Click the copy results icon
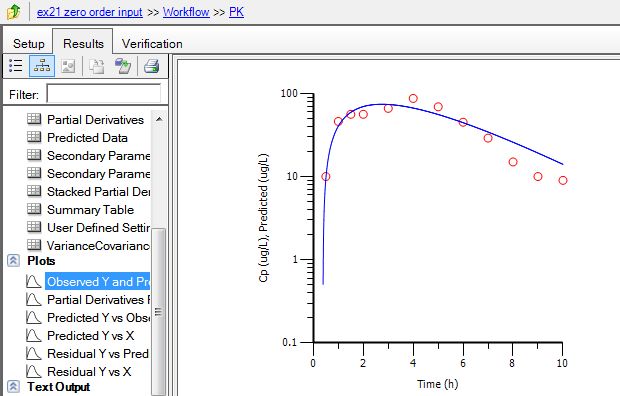 coord(96,66)
